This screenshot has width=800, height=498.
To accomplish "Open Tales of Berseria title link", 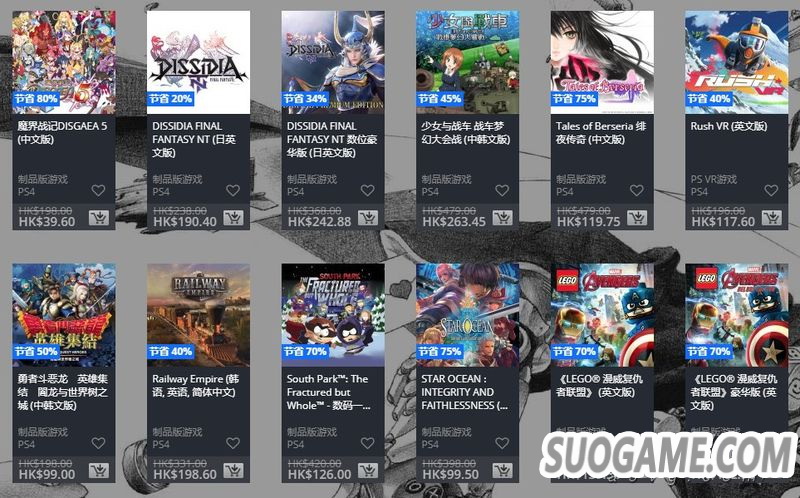I will point(601,133).
